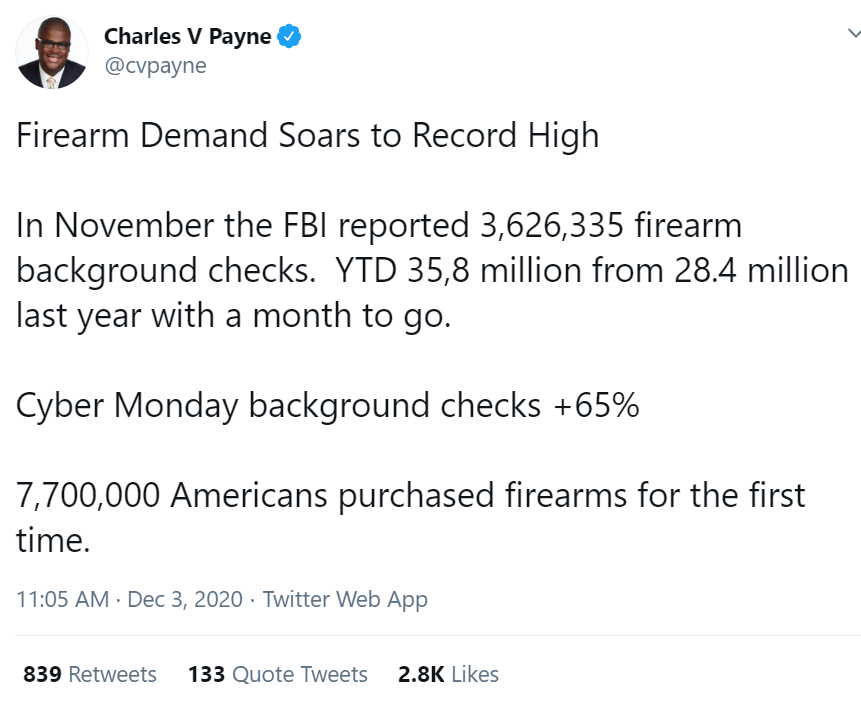Show the 2.8K Likes list

click(x=448, y=675)
